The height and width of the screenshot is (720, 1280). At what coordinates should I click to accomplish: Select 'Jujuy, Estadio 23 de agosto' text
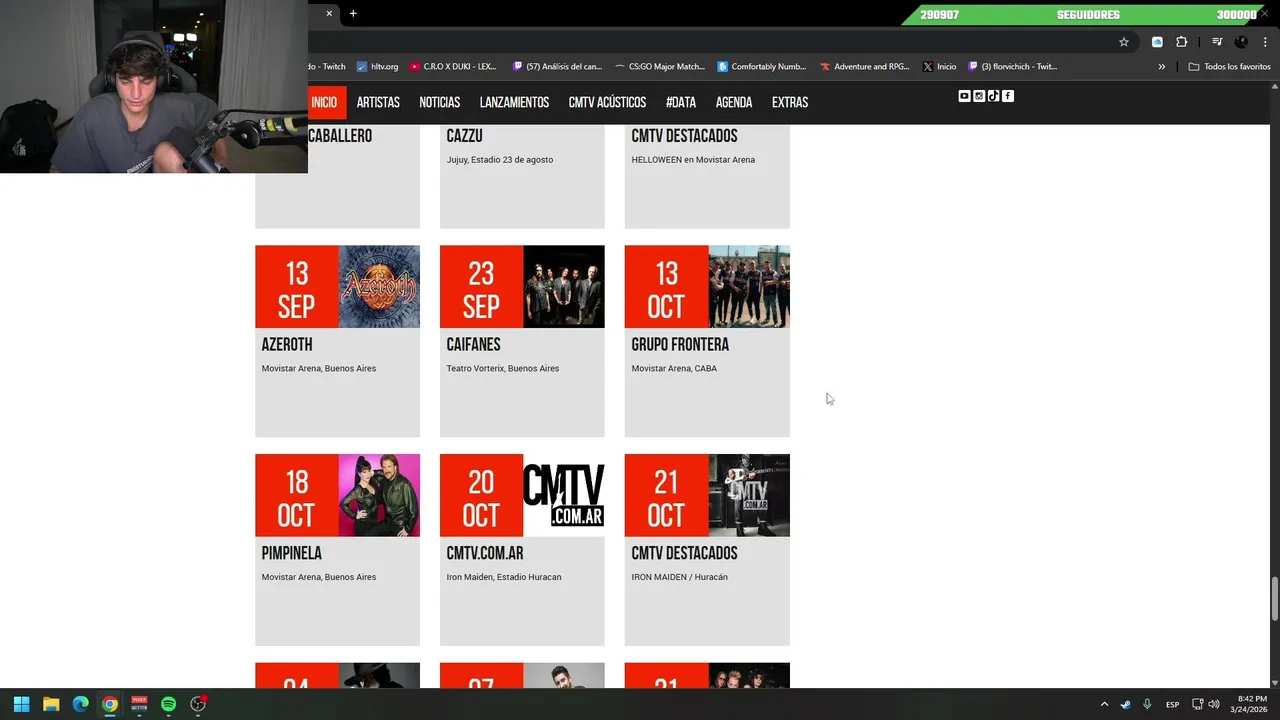[500, 160]
